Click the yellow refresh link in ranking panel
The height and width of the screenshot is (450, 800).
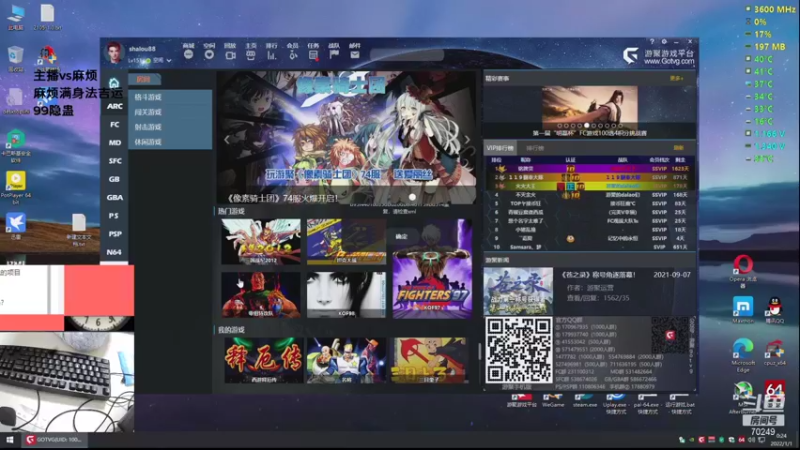click(x=678, y=148)
